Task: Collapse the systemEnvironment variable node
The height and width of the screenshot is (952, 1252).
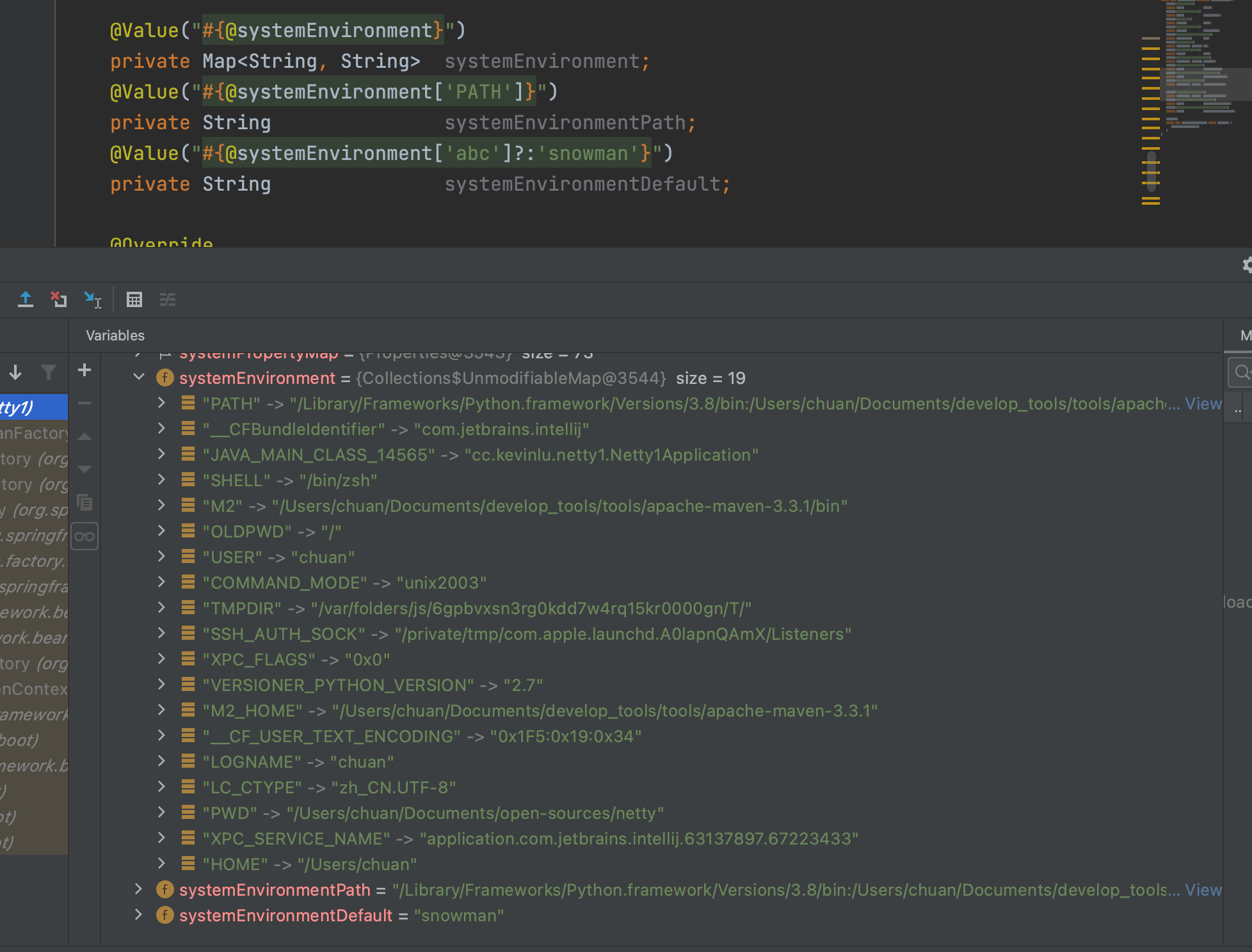Action: tap(139, 377)
